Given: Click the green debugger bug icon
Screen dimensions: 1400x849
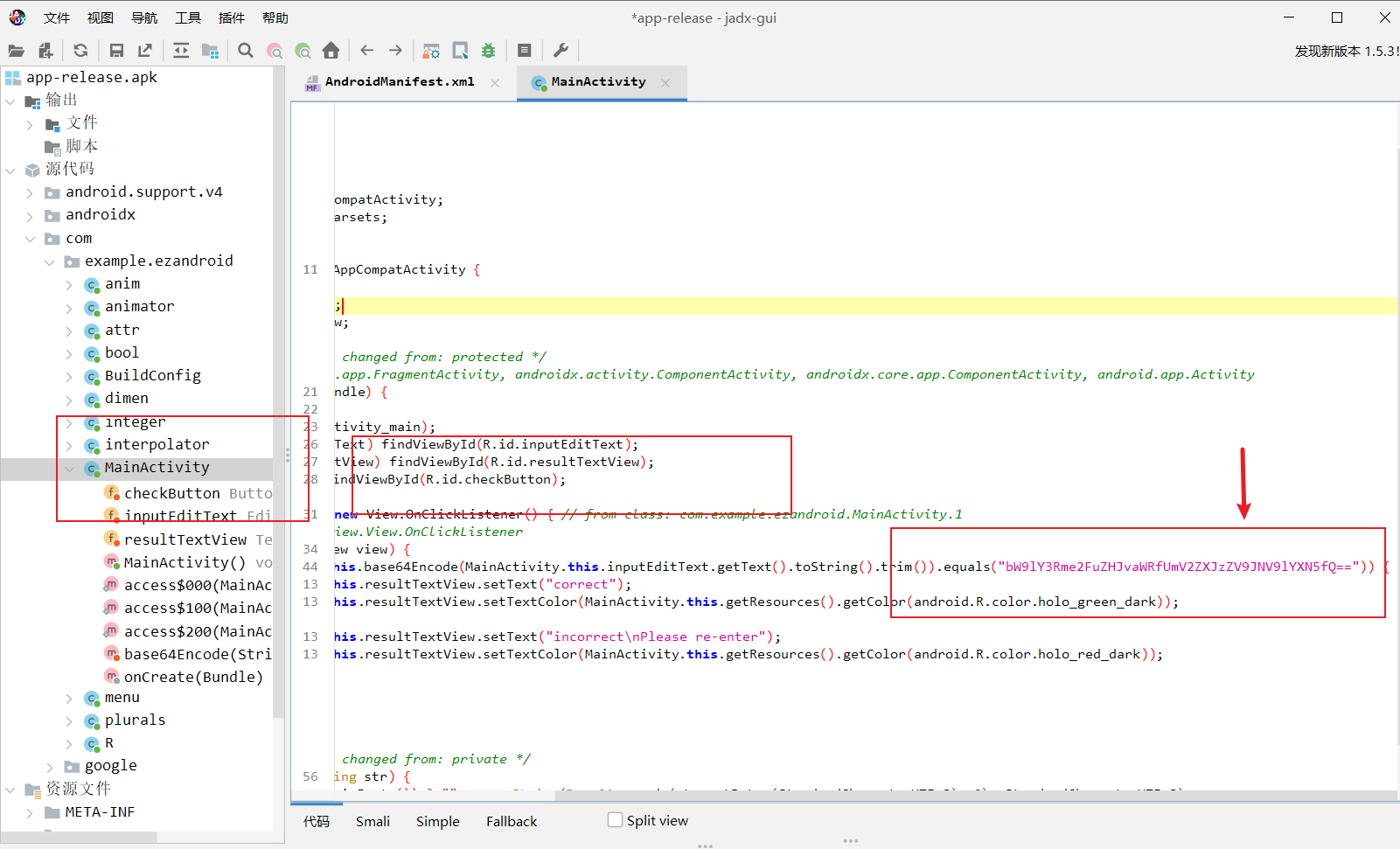Looking at the screenshot, I should (x=488, y=51).
